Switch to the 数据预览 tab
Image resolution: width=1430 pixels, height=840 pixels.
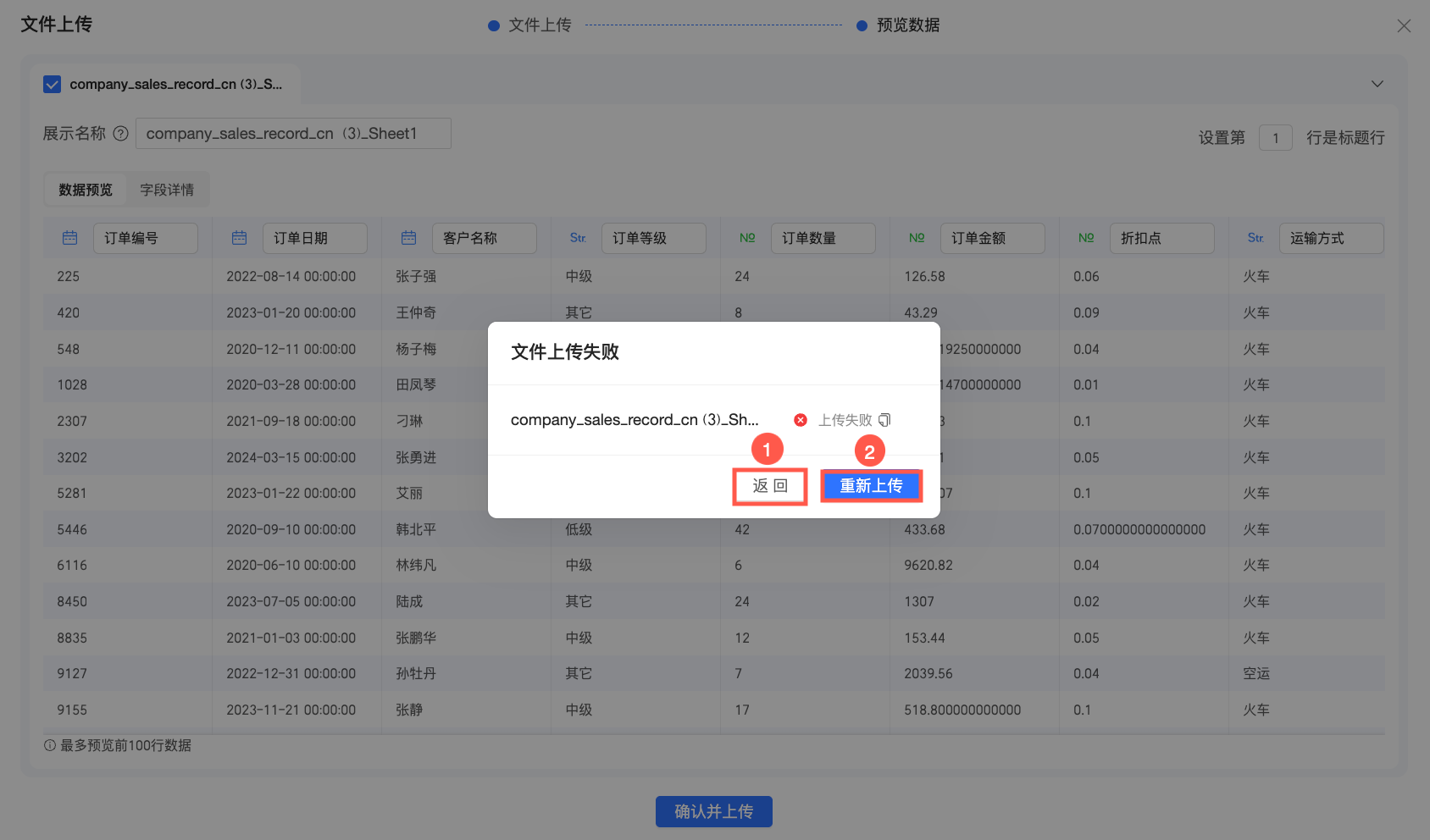[x=86, y=190]
